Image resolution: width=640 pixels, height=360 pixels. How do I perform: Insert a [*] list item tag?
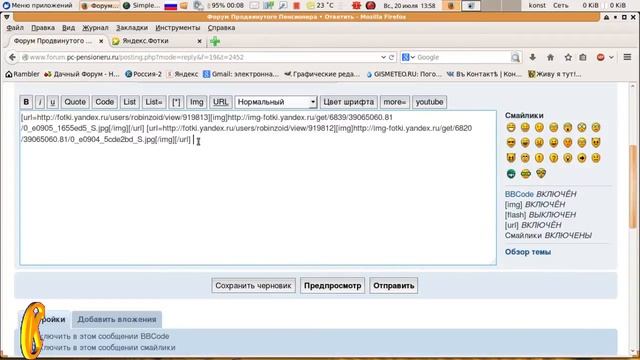point(176,102)
